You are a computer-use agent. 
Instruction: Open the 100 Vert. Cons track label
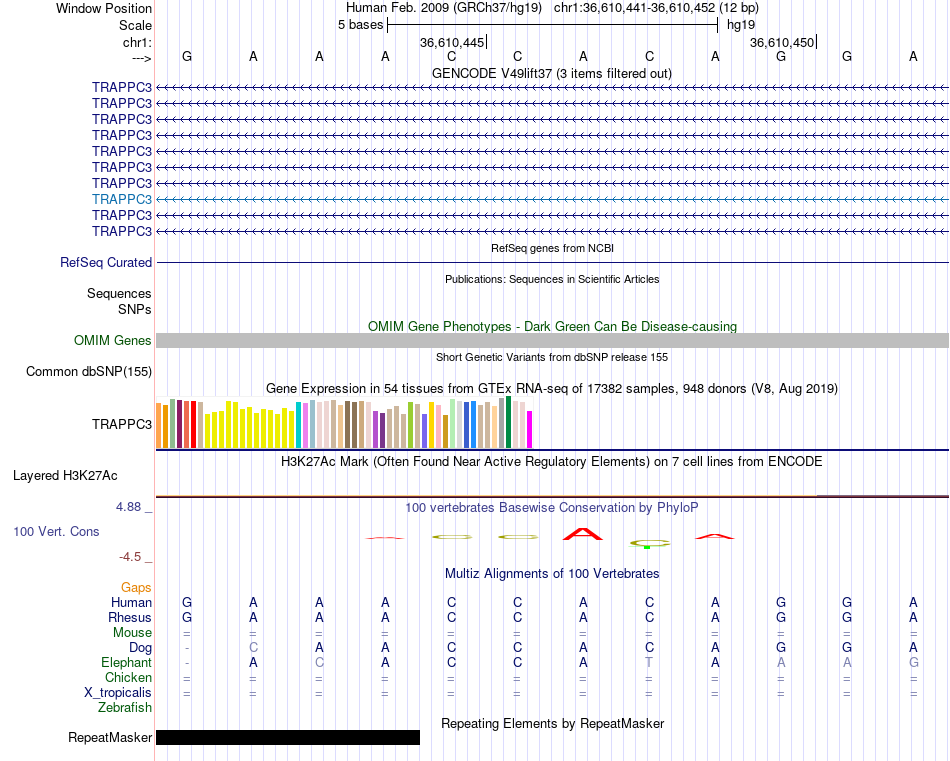click(56, 531)
